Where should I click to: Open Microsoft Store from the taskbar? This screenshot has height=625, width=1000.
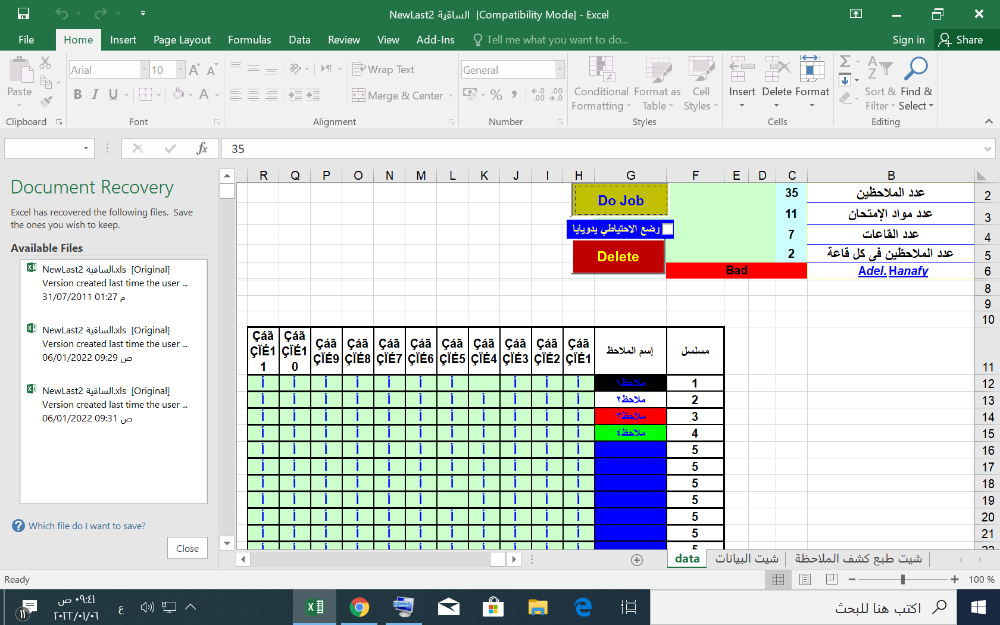point(494,607)
